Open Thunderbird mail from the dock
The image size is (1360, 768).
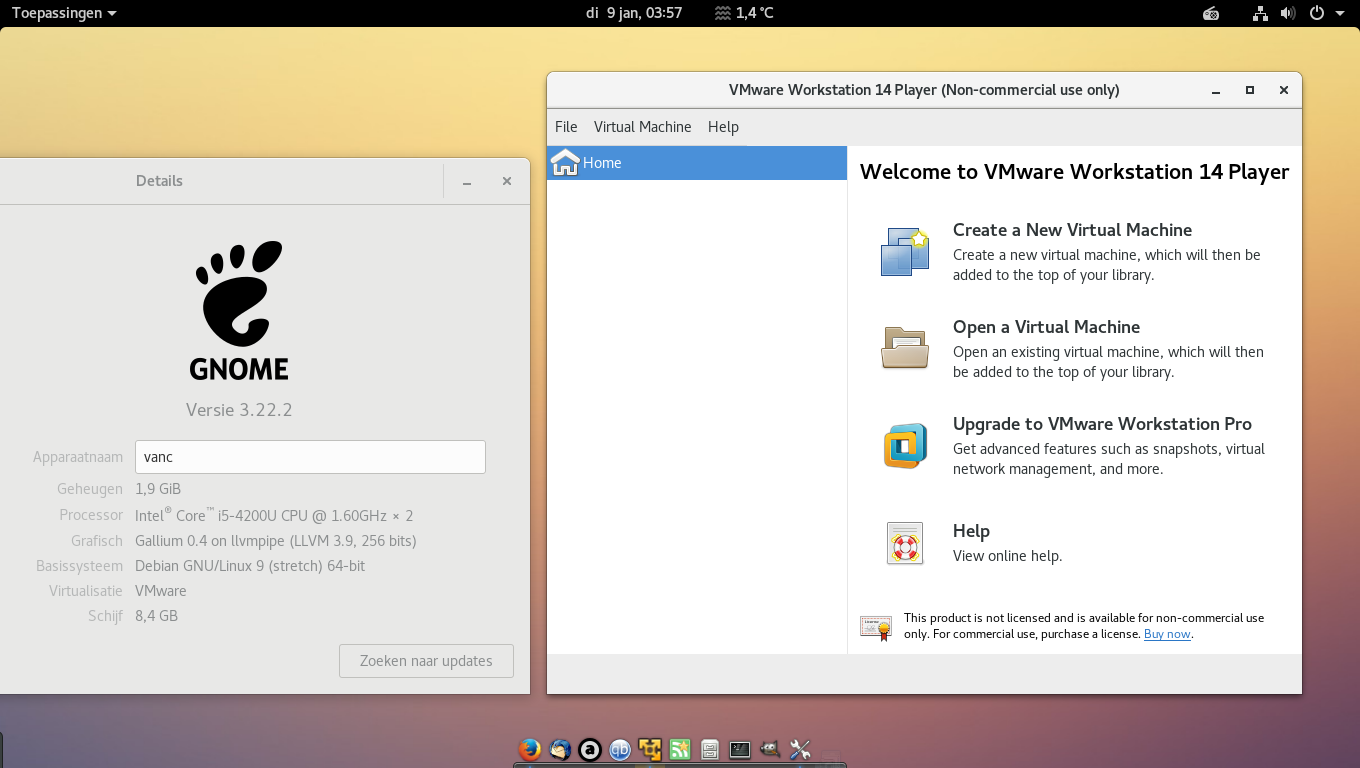coord(560,749)
